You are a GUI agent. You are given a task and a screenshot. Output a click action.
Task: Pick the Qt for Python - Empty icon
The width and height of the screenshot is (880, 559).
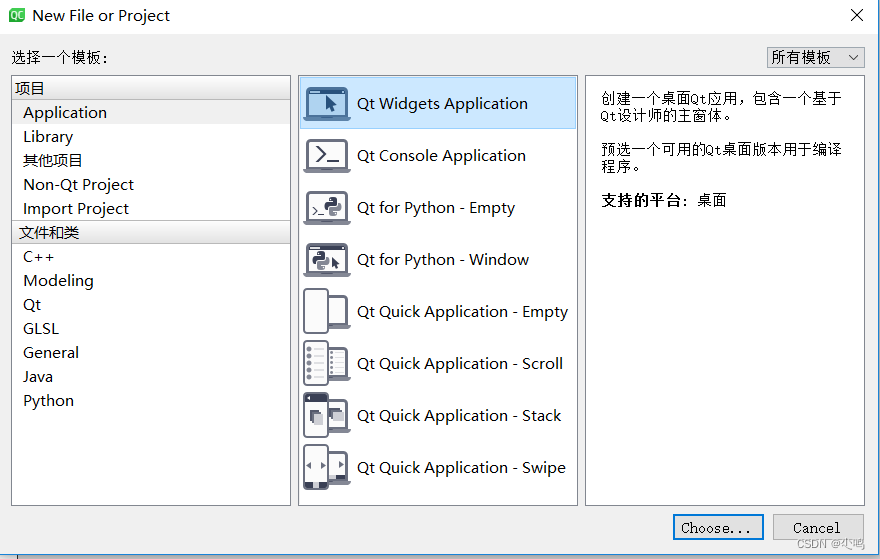click(x=327, y=208)
